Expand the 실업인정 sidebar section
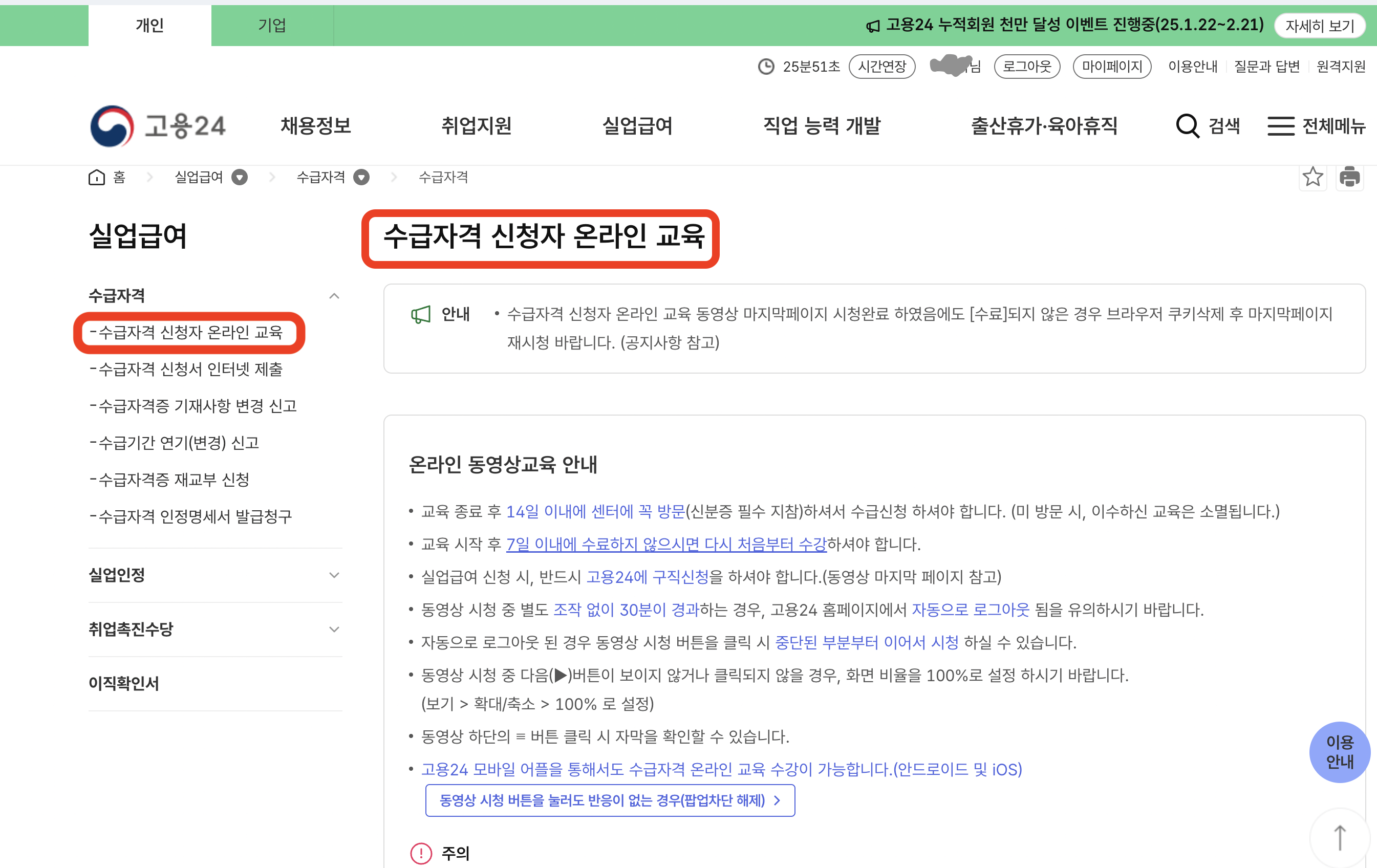The height and width of the screenshot is (868, 1377). (334, 575)
